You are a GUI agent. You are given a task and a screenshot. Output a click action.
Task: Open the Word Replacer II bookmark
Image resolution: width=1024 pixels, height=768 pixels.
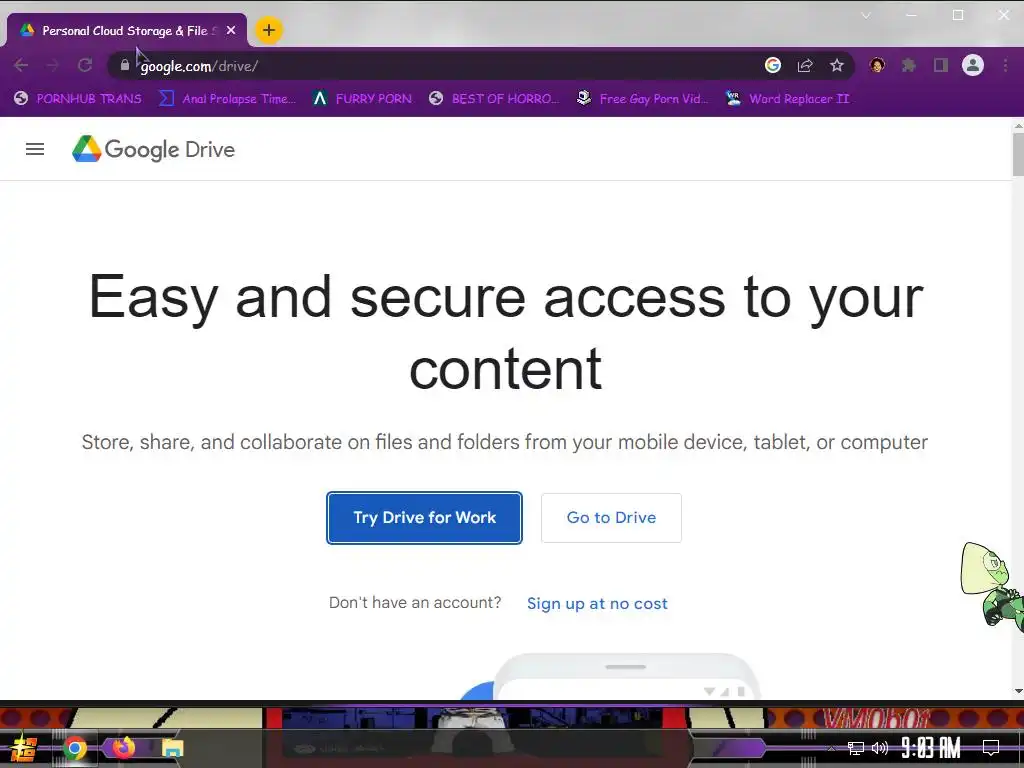point(788,99)
